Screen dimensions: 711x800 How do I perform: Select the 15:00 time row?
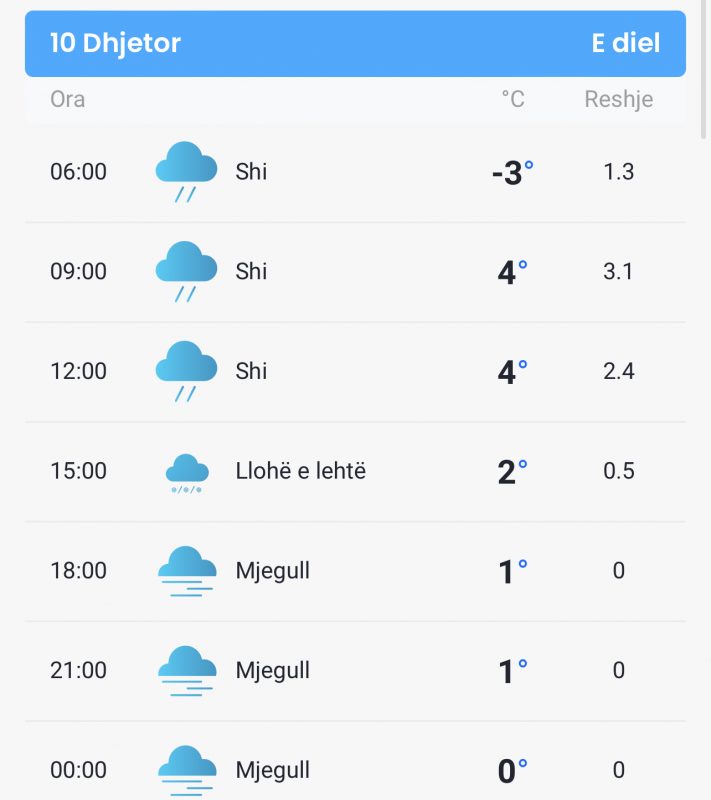[x=356, y=471]
